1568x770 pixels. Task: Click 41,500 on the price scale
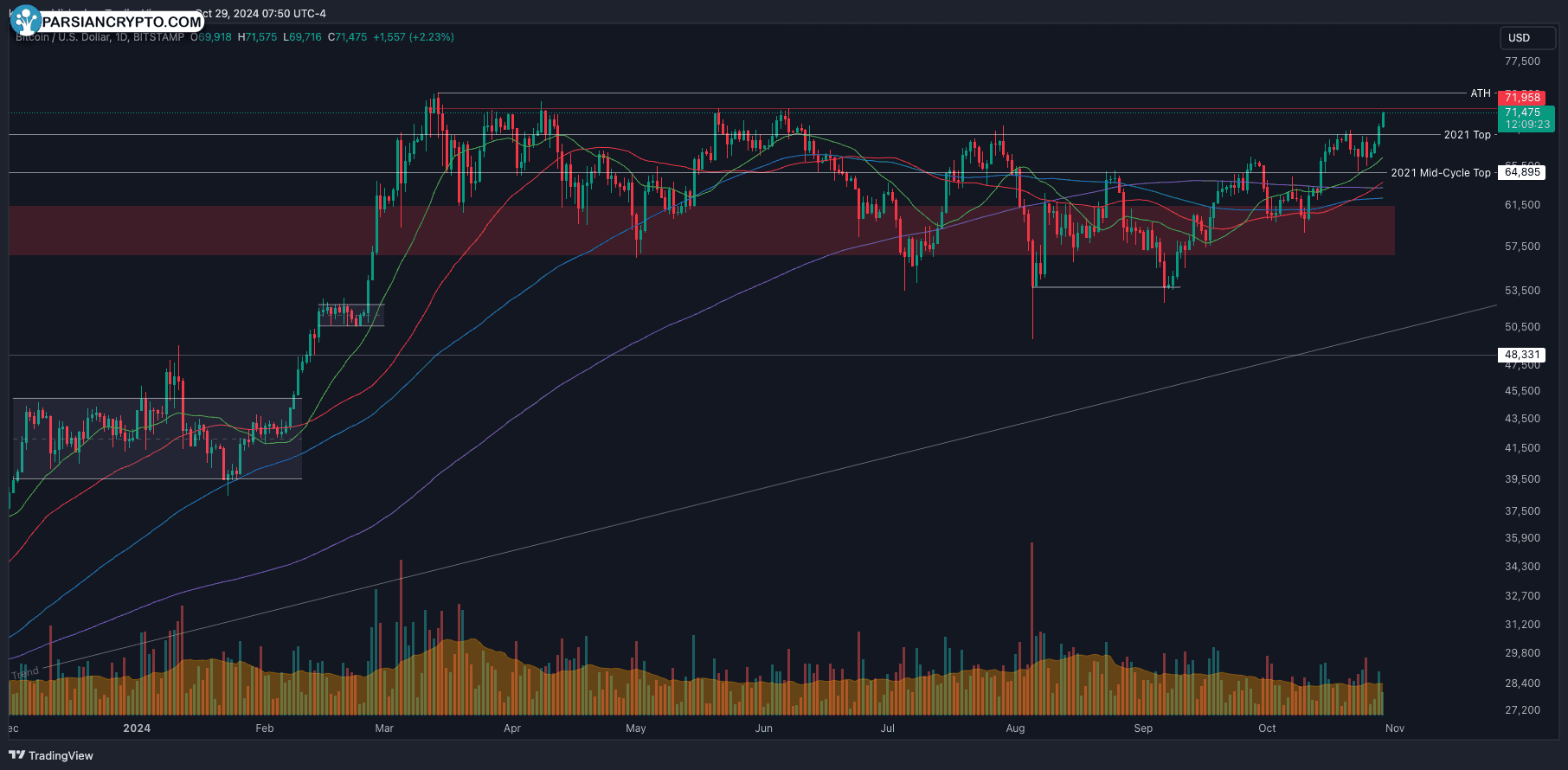point(1523,448)
